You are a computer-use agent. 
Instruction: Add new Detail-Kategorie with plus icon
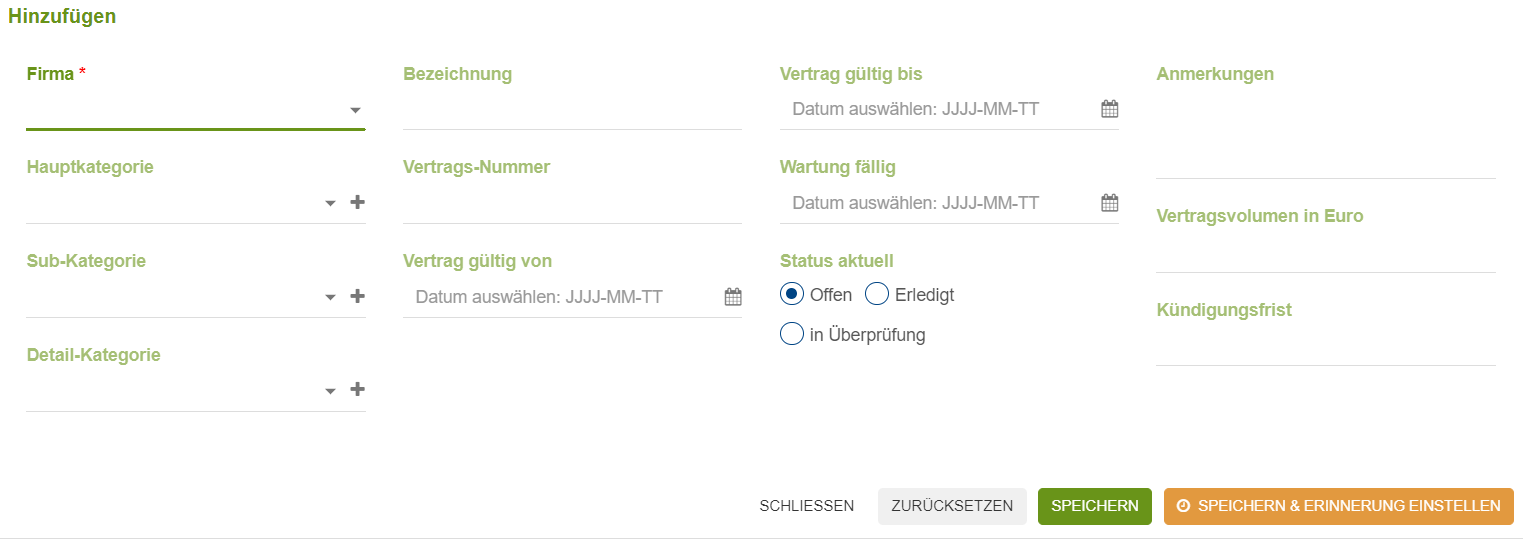357,390
